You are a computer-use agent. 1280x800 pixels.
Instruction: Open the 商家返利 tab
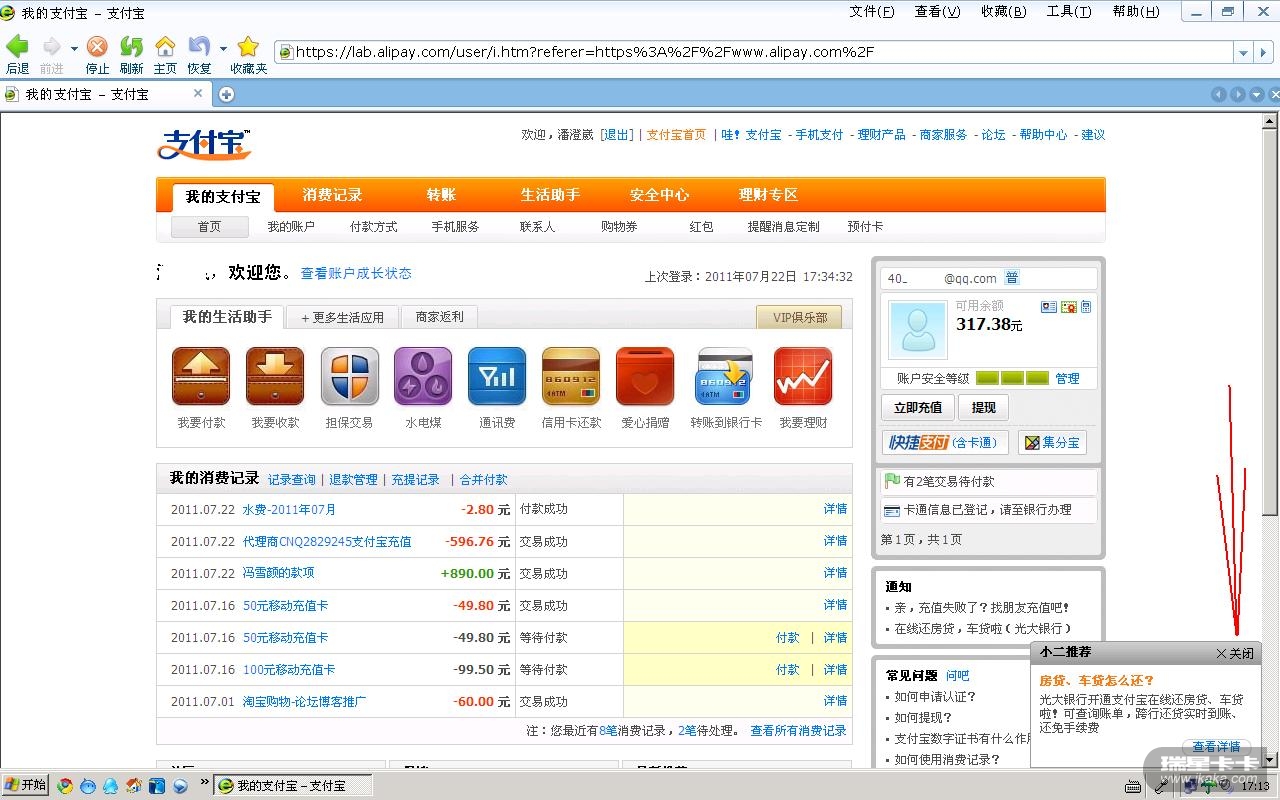[439, 317]
